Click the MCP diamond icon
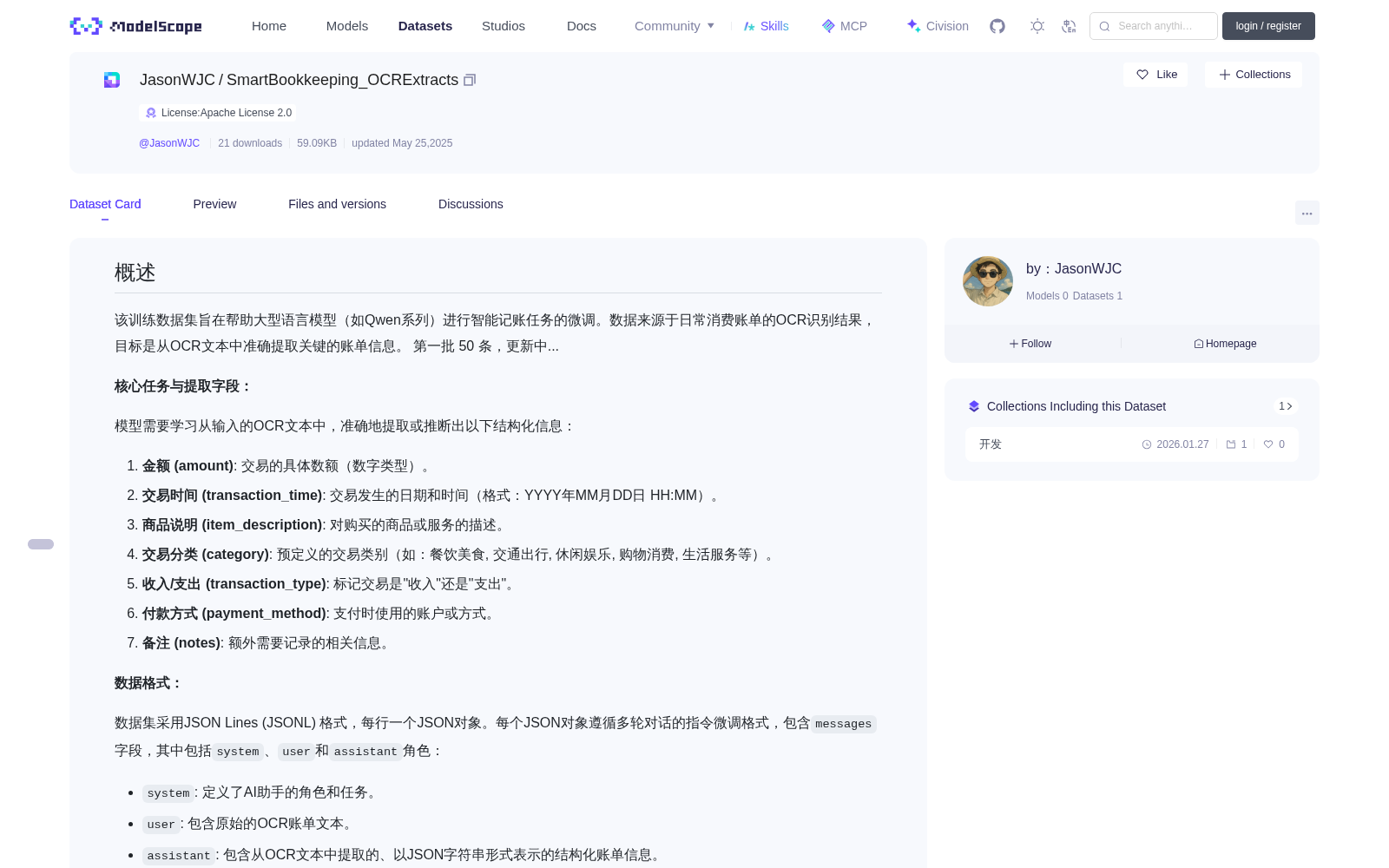 click(x=828, y=26)
